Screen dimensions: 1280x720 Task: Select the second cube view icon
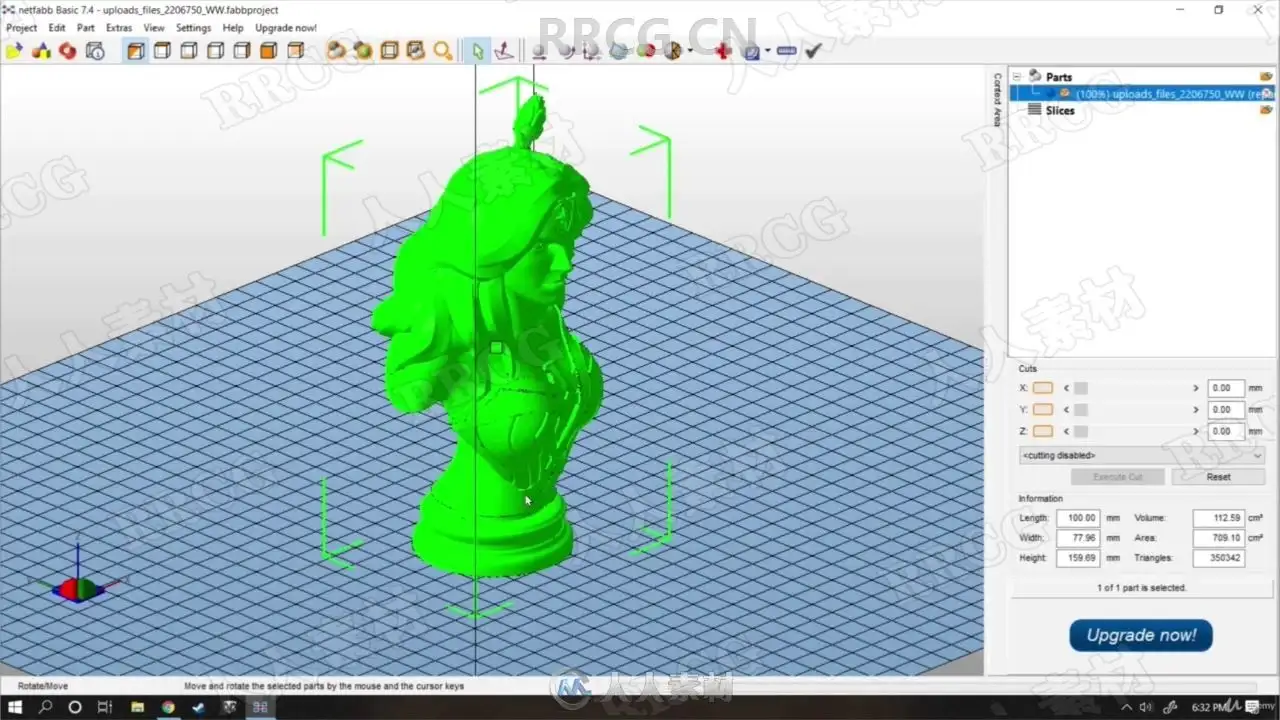162,50
